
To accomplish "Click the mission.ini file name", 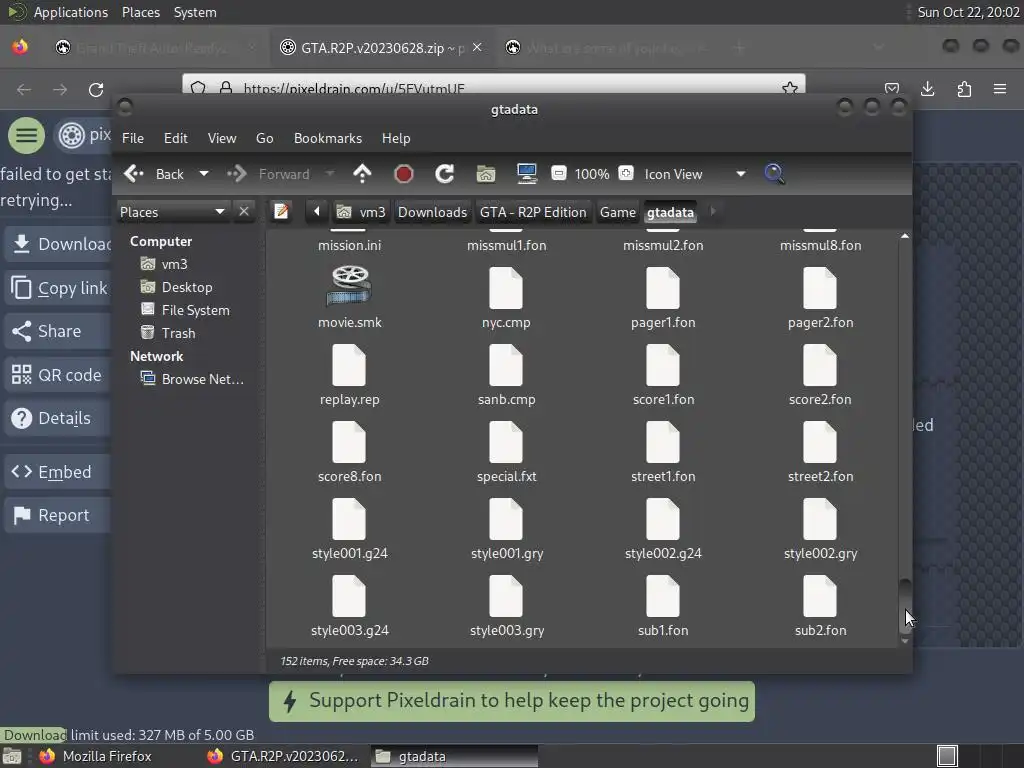I will point(349,246).
